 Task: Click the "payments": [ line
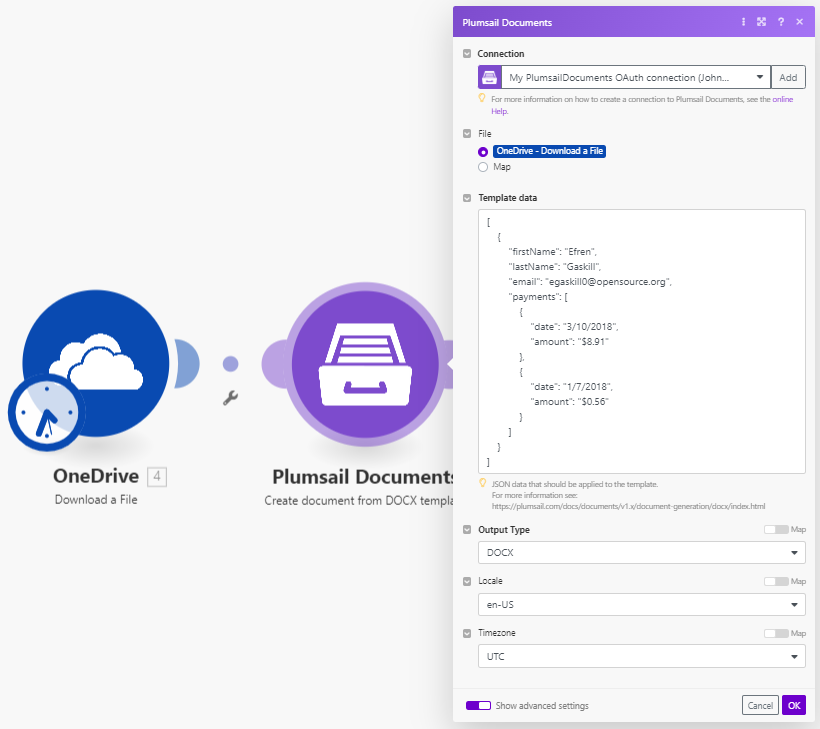click(538, 297)
